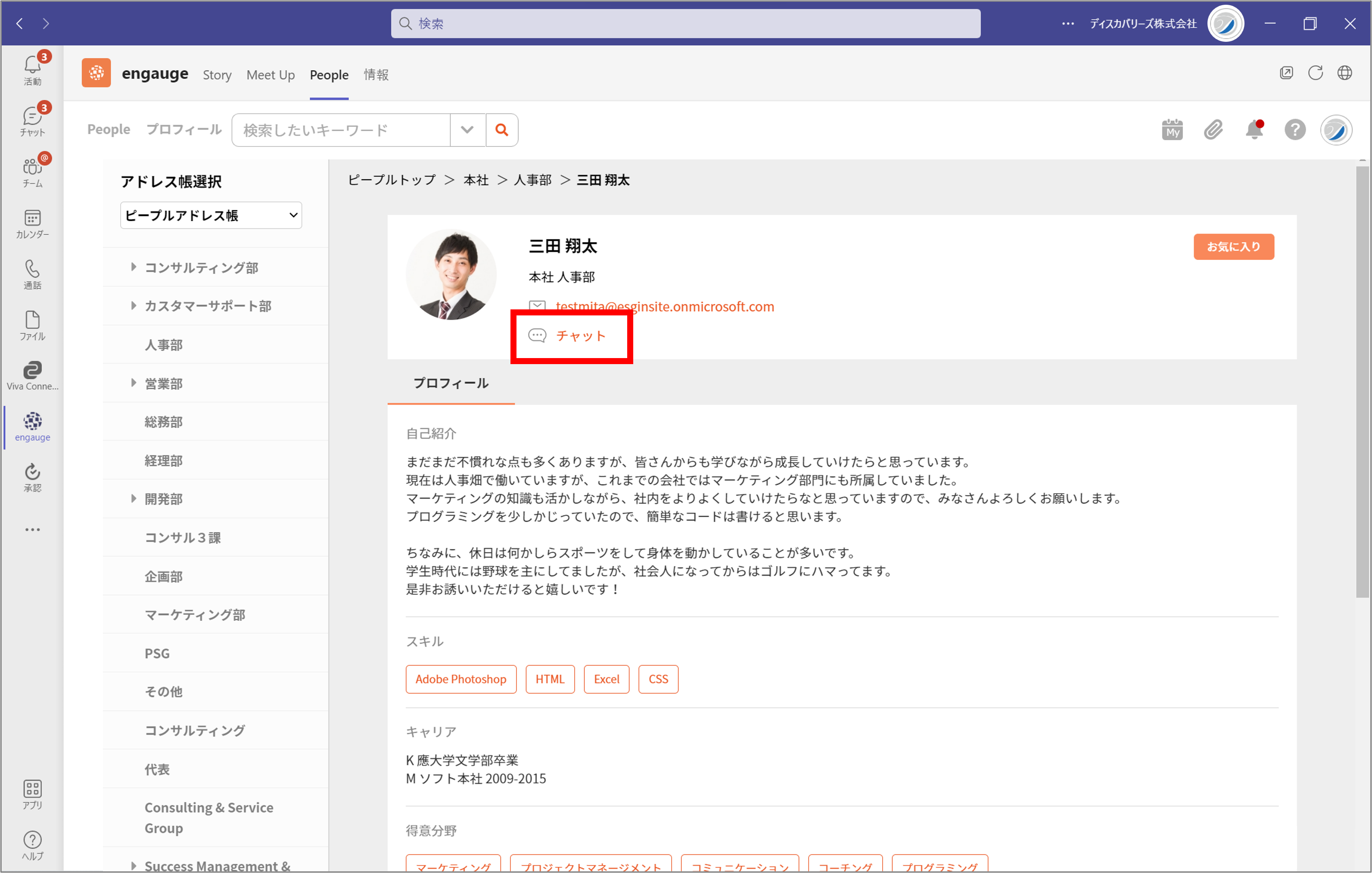
Task: Open the 承認 (Approvals) app icon
Action: click(32, 477)
